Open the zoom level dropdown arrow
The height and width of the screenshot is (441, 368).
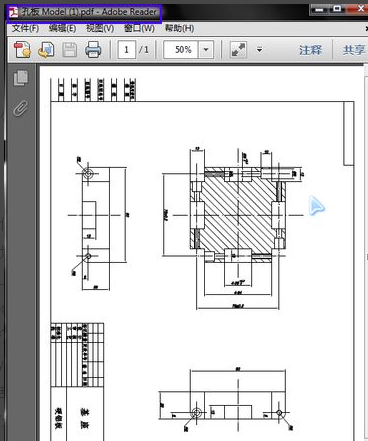pos(206,50)
